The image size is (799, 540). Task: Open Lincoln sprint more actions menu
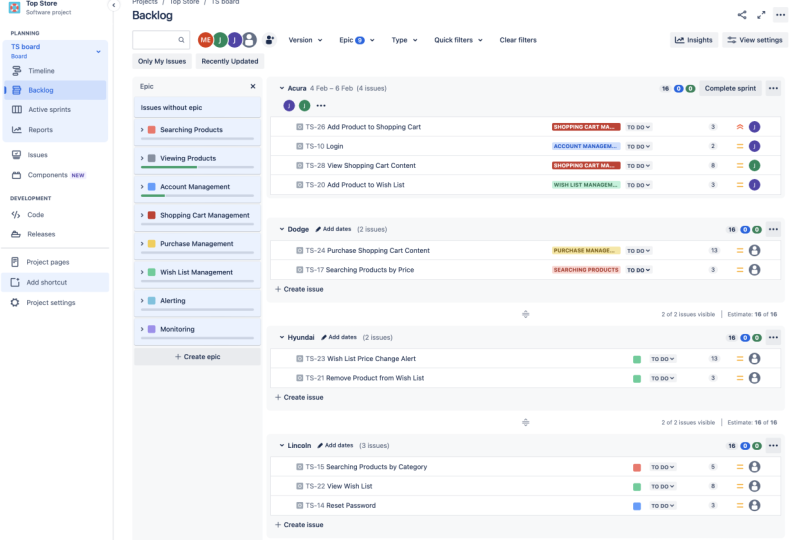pos(773,446)
